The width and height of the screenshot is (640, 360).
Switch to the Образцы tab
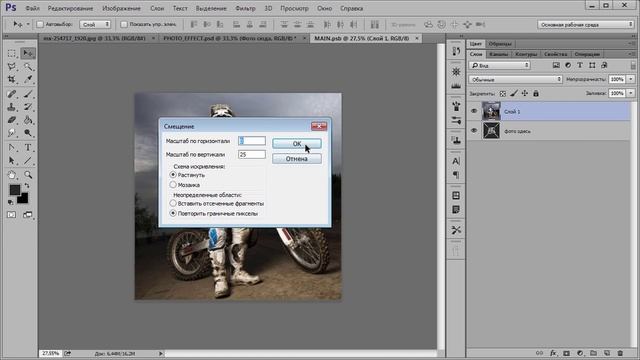point(500,44)
